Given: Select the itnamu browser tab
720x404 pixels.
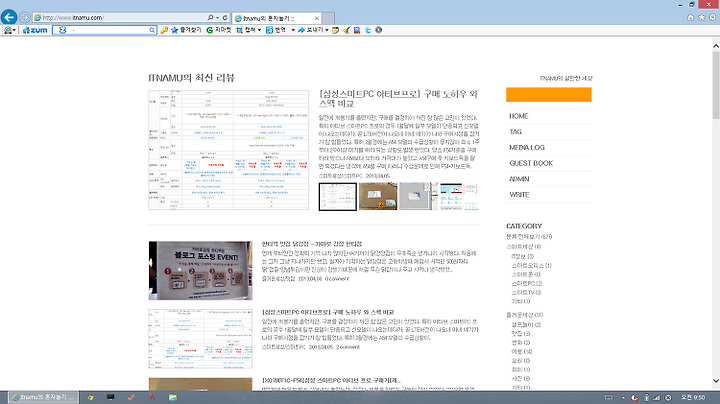Looking at the screenshot, I should point(274,18).
